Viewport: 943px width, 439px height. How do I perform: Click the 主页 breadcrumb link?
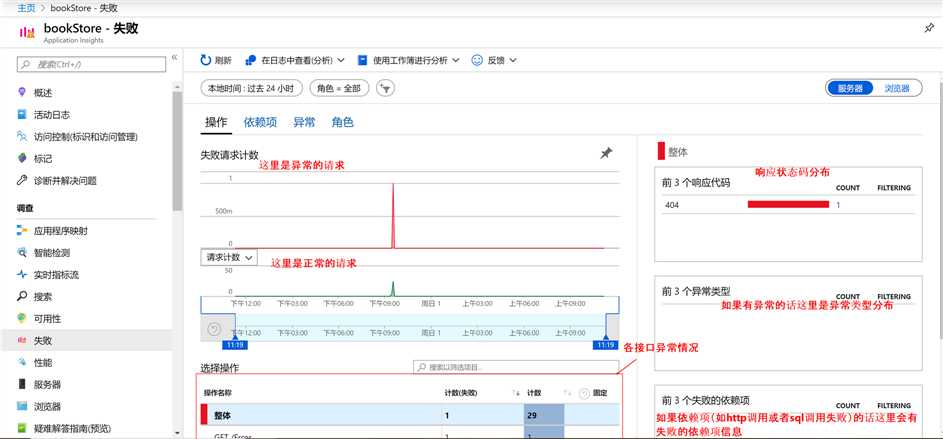26,8
